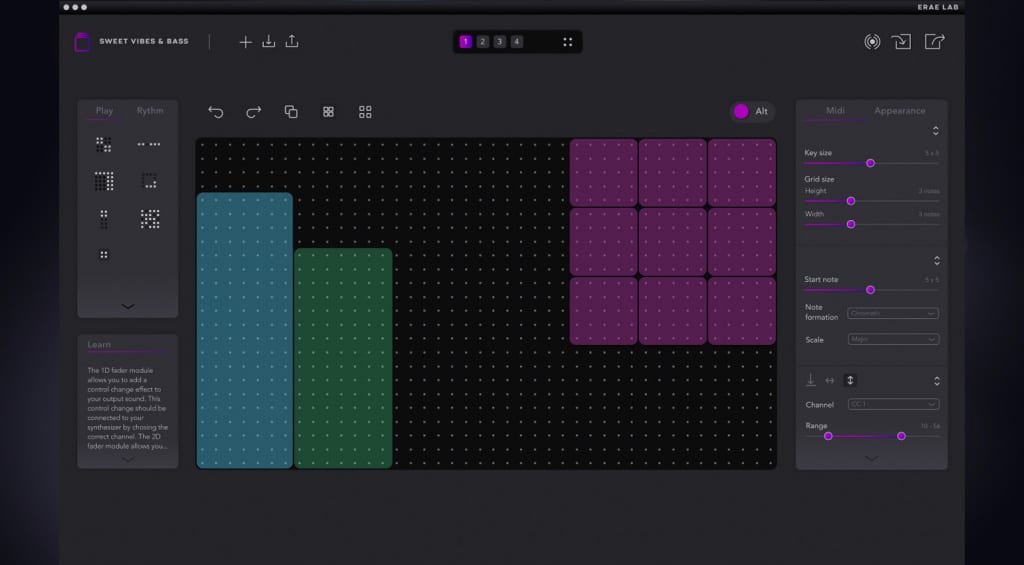Switch to the Rythm tab
Image resolution: width=1024 pixels, height=565 pixels.
pos(150,111)
